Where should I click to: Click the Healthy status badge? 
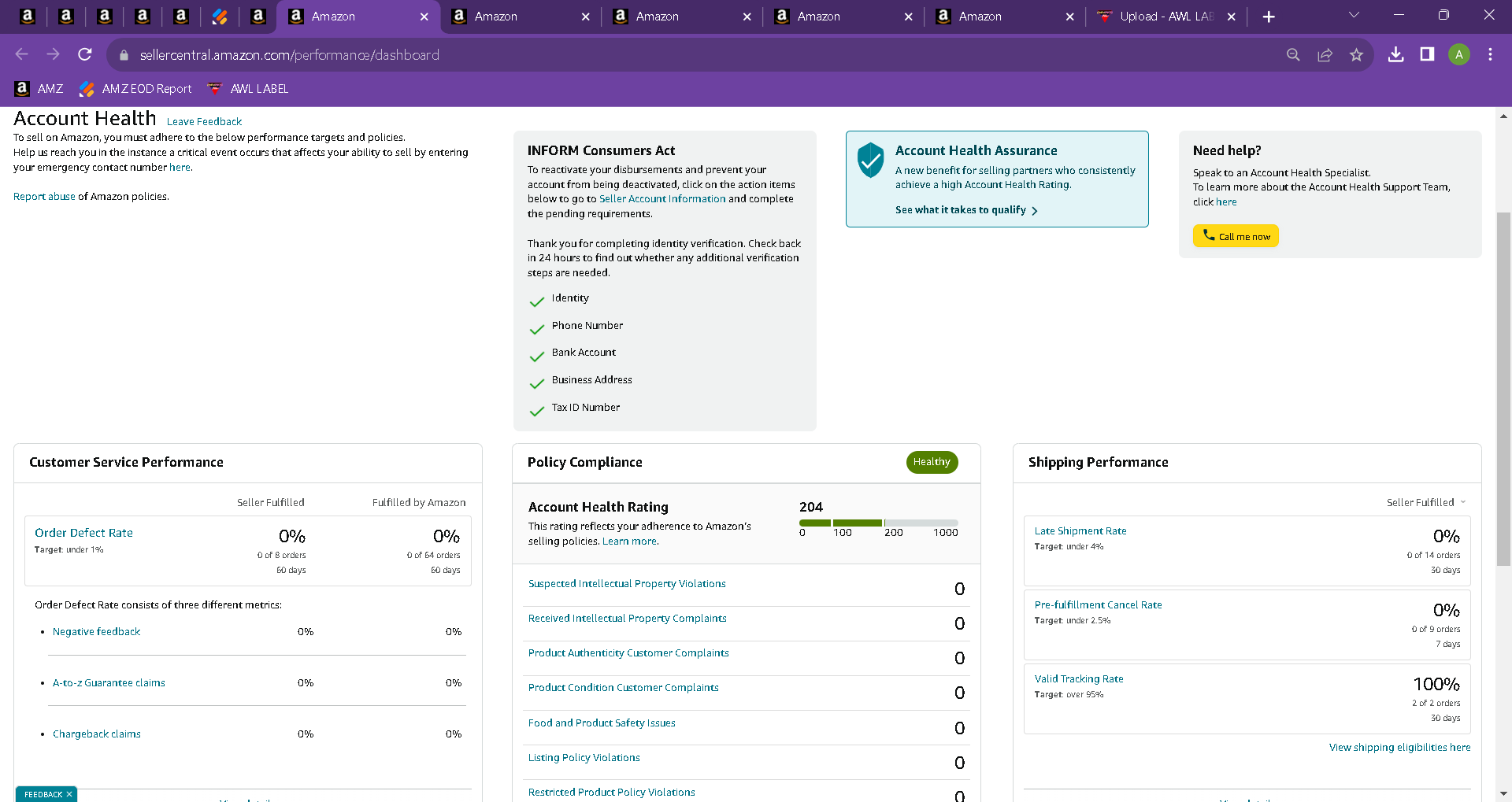point(932,462)
